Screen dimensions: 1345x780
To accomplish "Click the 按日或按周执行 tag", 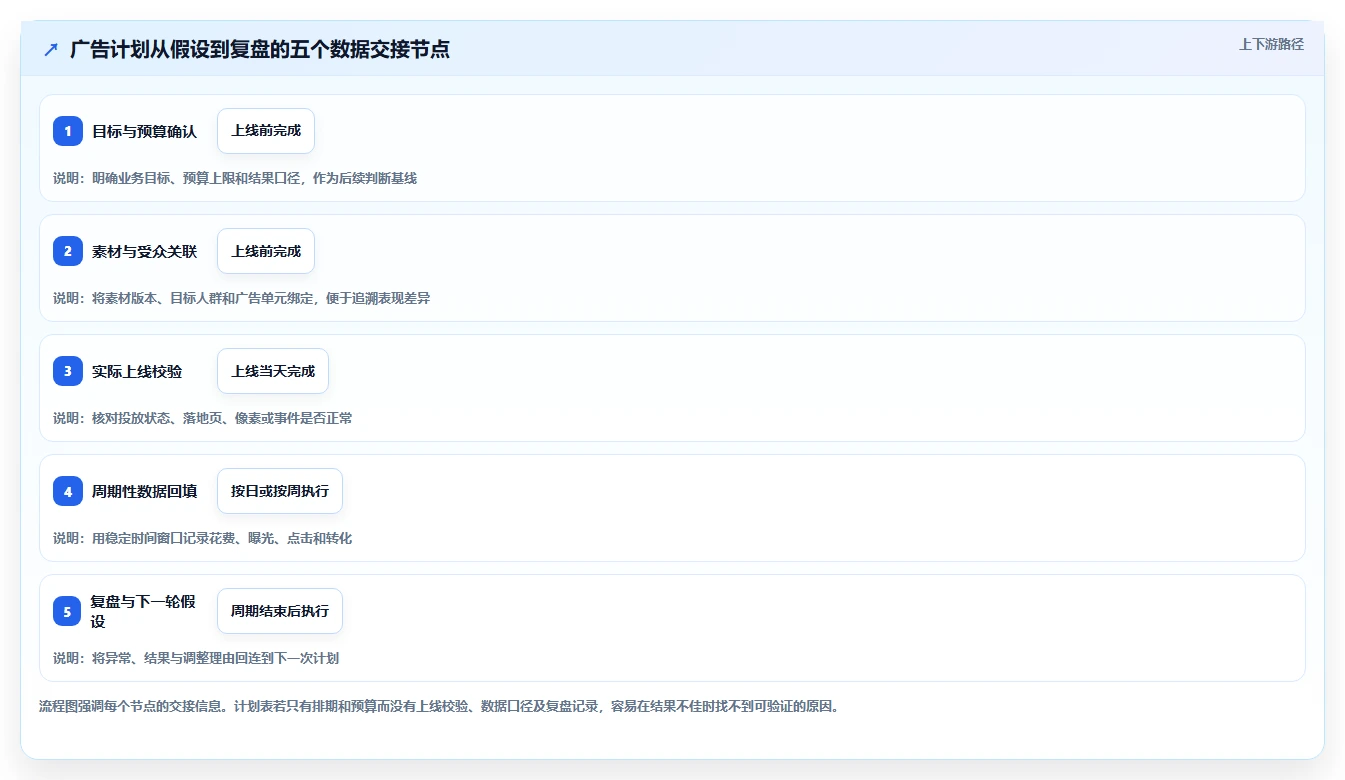I will [280, 491].
